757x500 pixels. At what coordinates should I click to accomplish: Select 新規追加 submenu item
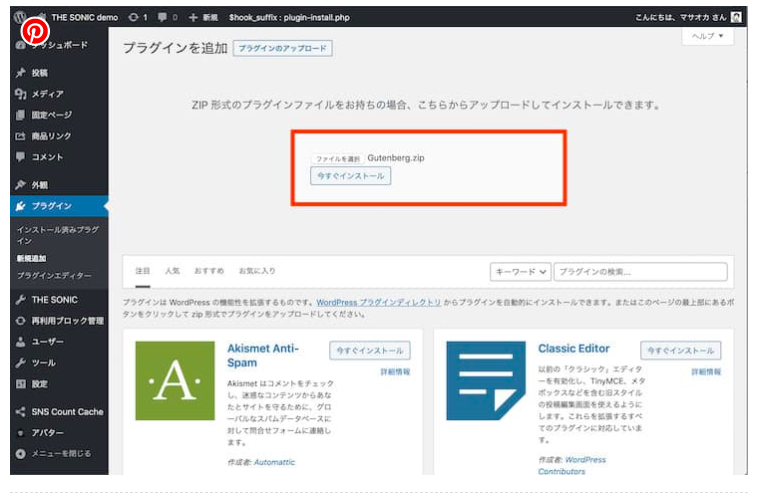[31, 259]
